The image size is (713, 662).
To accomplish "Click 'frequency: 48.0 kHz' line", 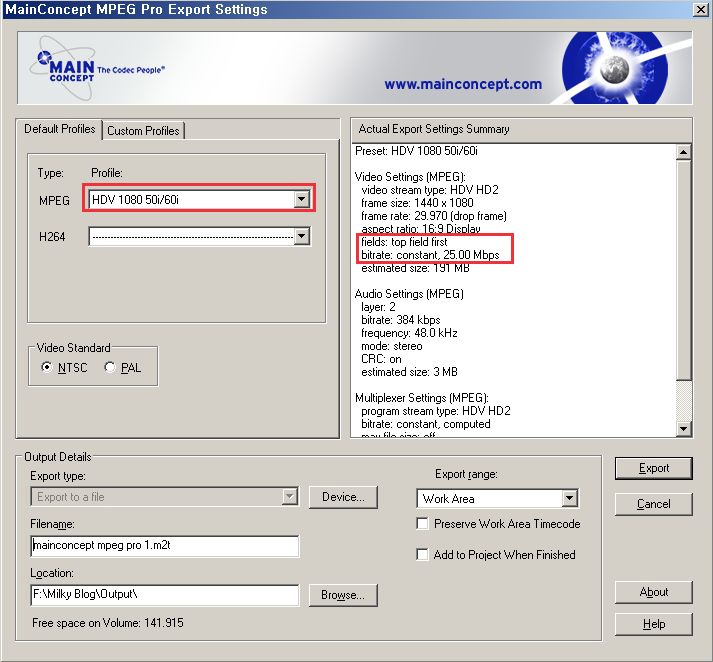I will coord(409,333).
